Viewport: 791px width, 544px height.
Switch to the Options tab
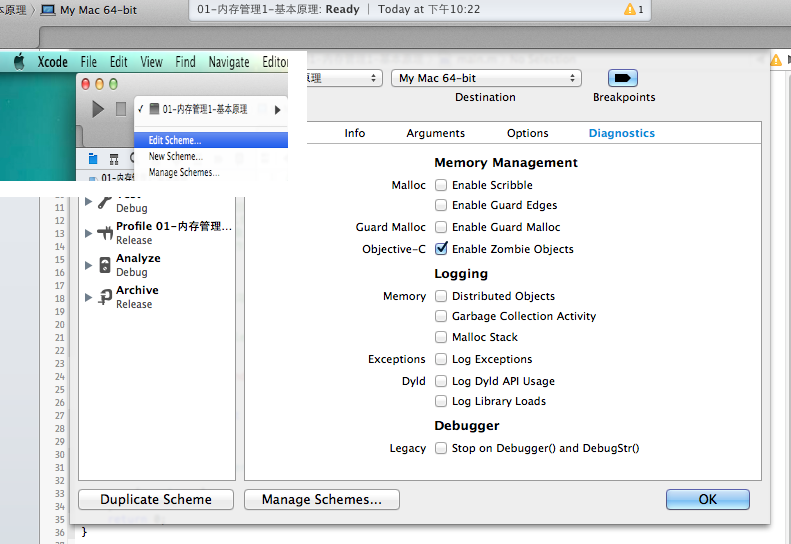click(527, 133)
